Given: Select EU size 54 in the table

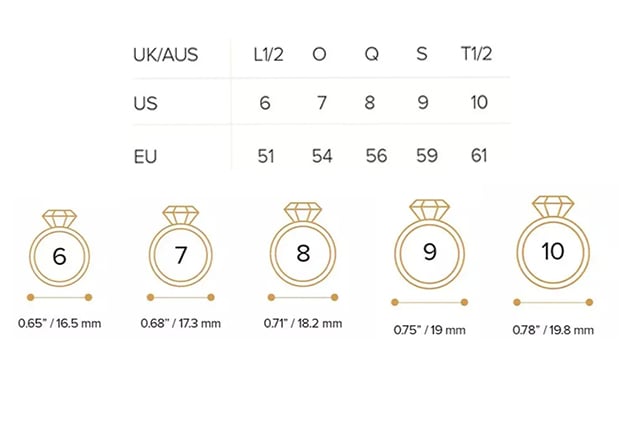Looking at the screenshot, I should [x=319, y=156].
